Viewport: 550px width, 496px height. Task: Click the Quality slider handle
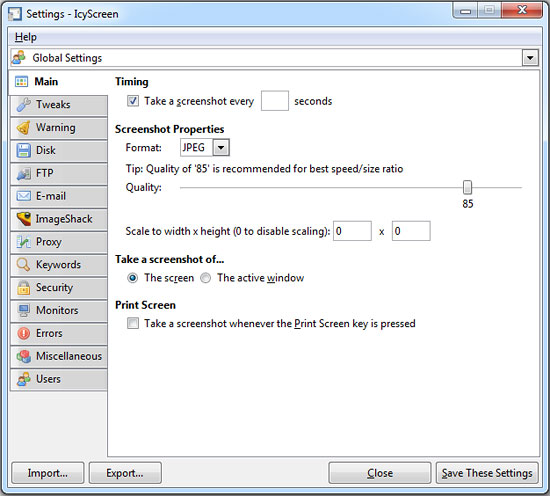(467, 187)
